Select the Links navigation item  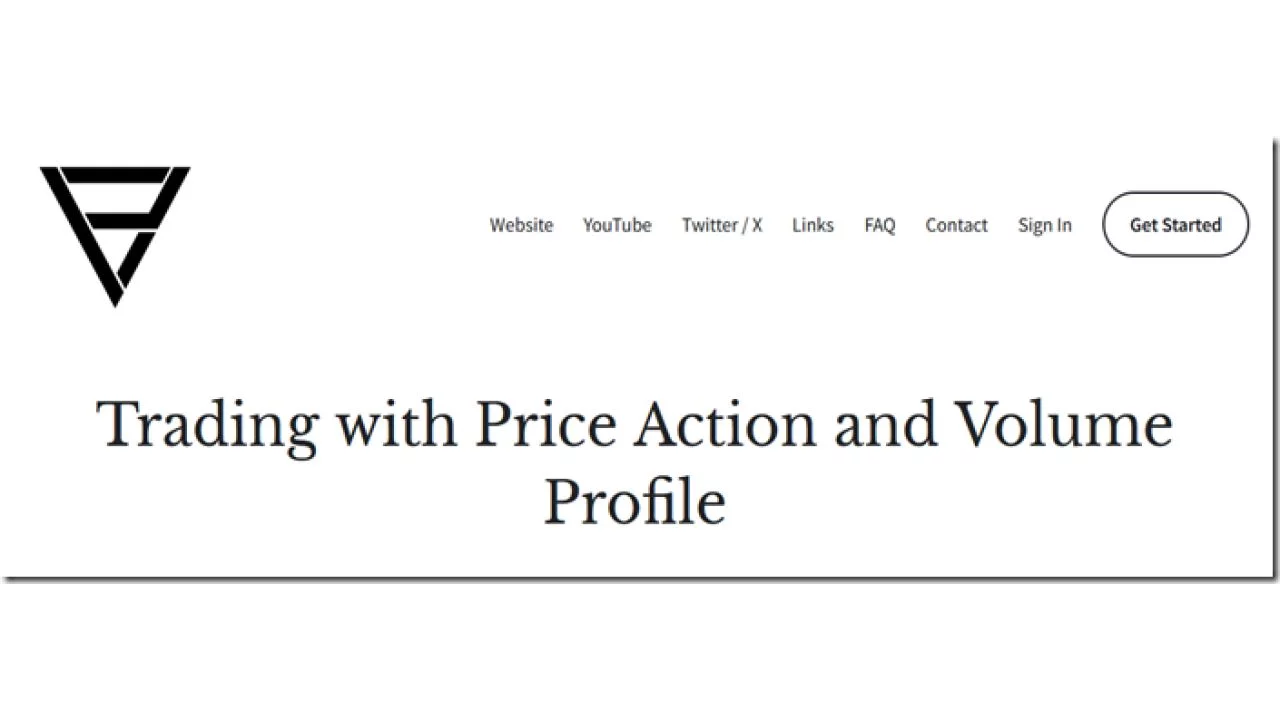pyautogui.click(x=812, y=225)
